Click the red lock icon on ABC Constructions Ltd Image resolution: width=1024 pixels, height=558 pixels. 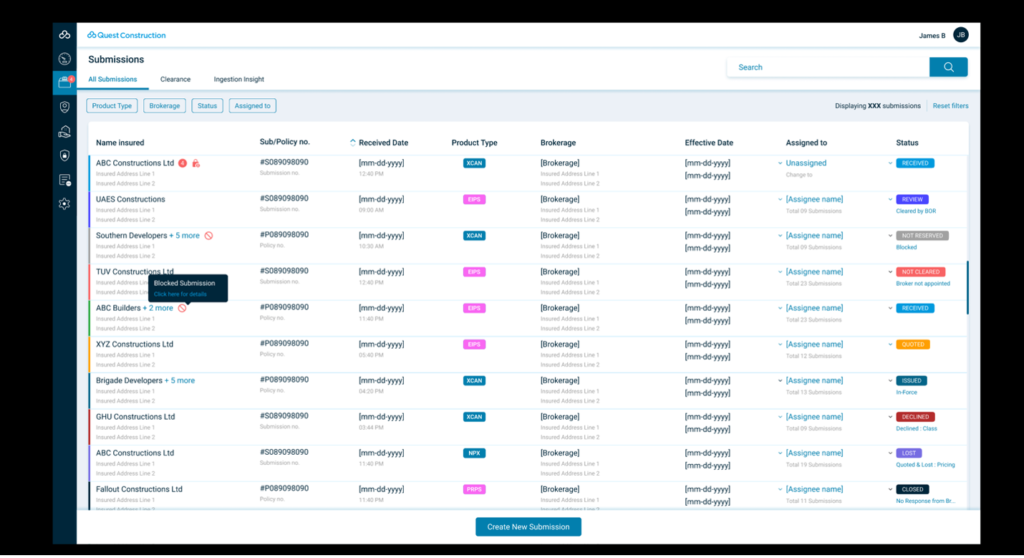click(195, 163)
